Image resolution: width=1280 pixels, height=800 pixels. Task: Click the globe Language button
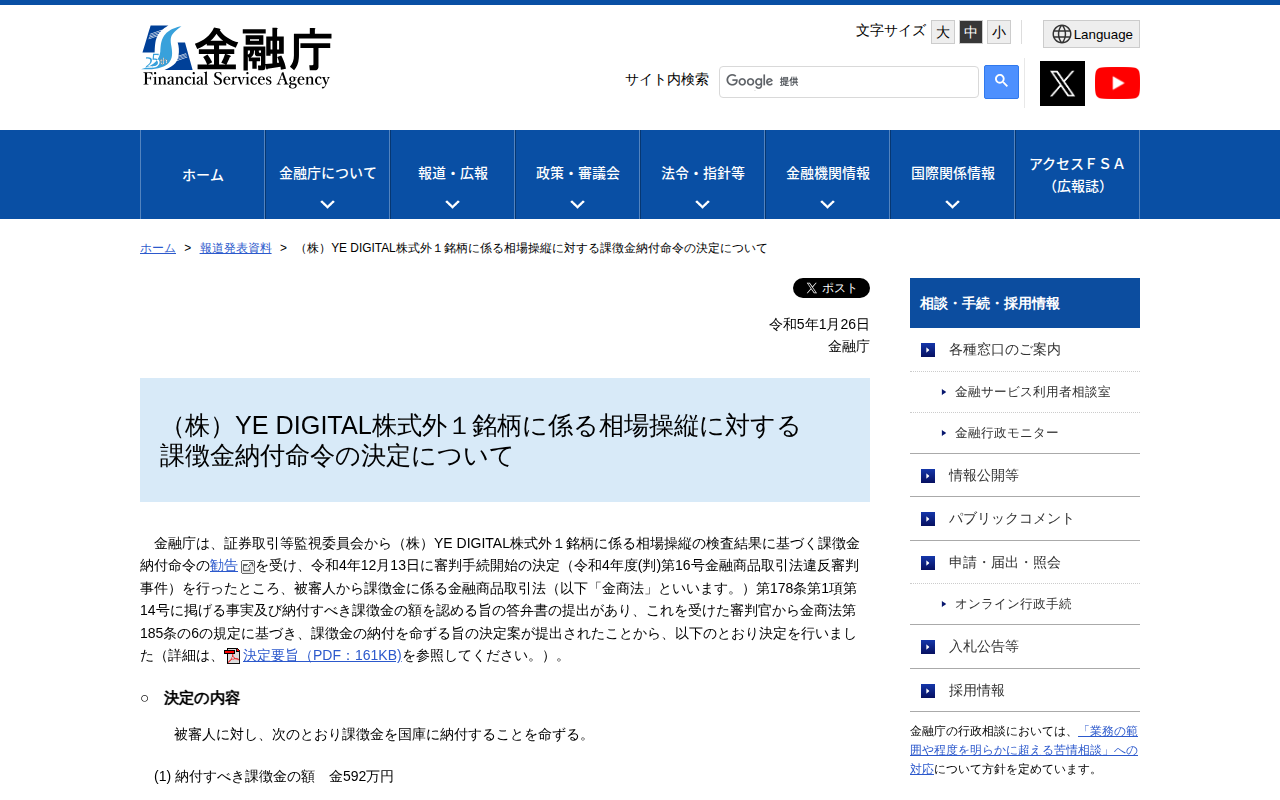tap(1091, 34)
